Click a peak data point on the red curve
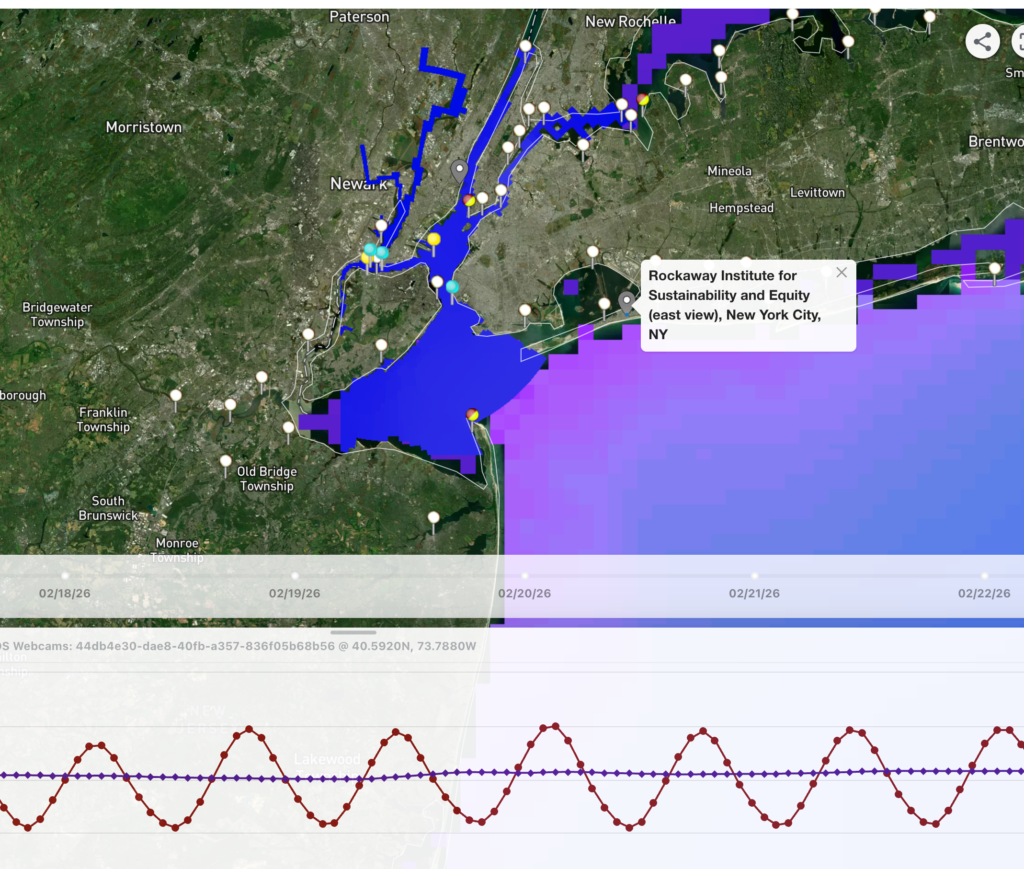This screenshot has height=869, width=1024. [x=251, y=730]
